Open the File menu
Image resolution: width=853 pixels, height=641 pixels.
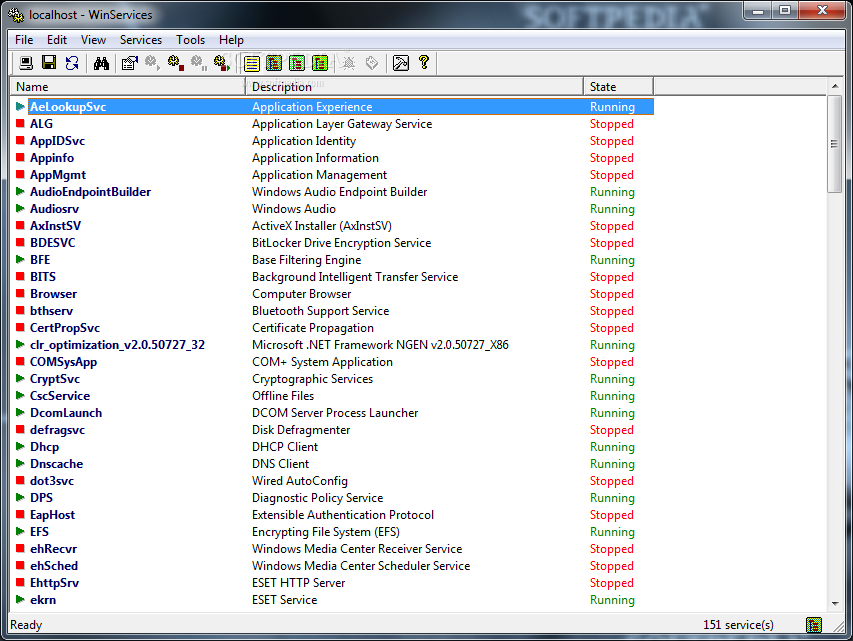click(24, 40)
